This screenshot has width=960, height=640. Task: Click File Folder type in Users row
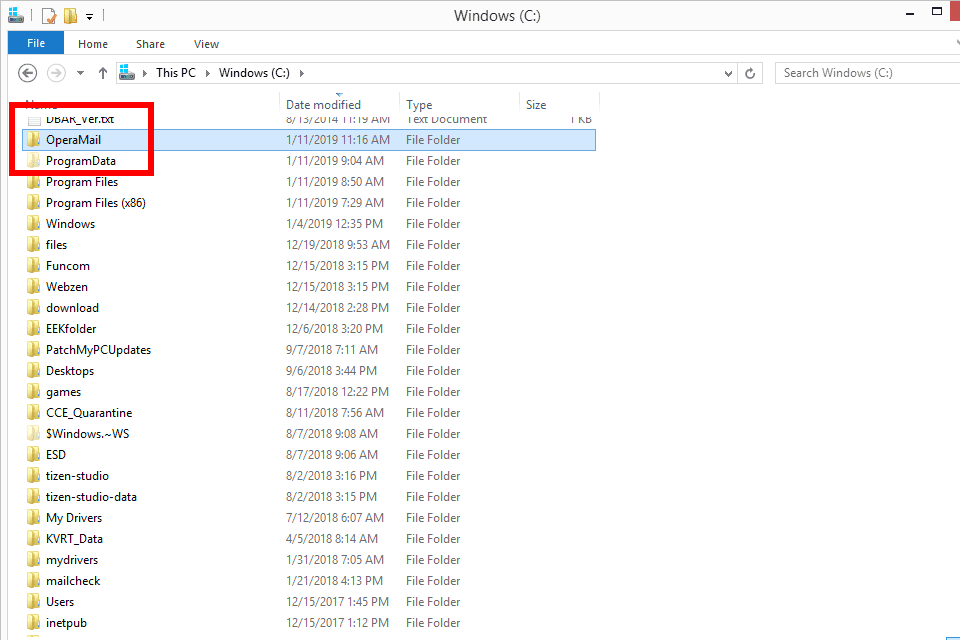pos(433,602)
